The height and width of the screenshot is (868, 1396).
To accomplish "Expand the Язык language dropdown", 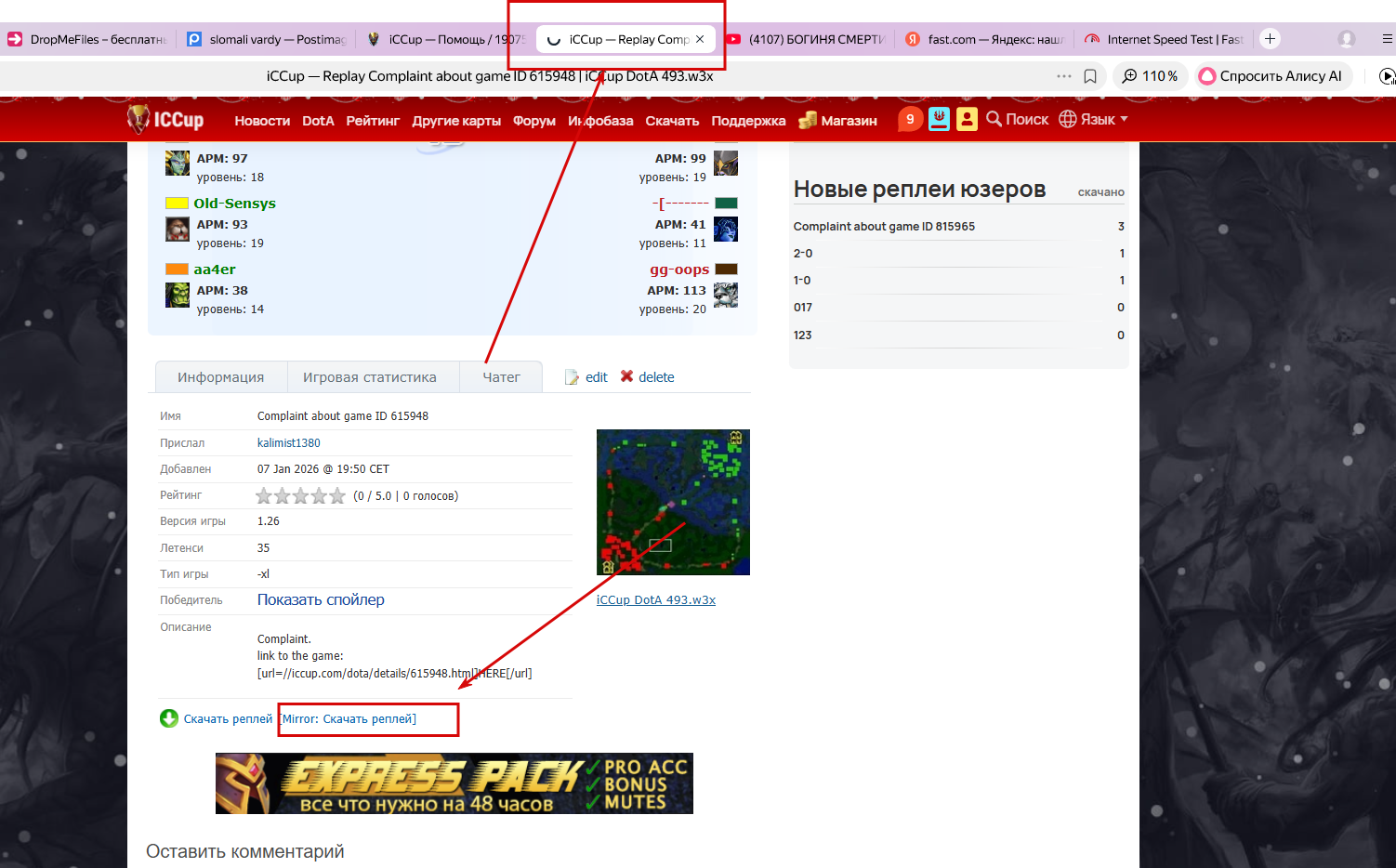I will coord(1093,119).
